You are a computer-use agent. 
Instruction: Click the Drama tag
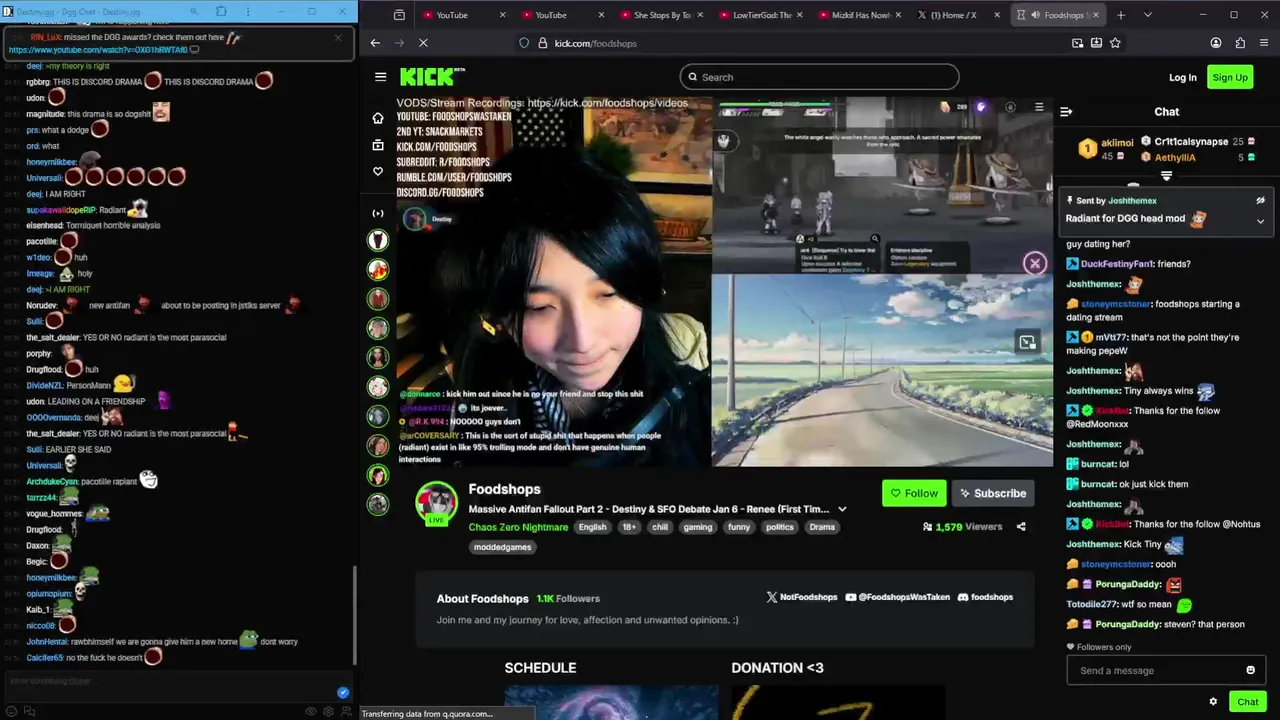coord(822,527)
